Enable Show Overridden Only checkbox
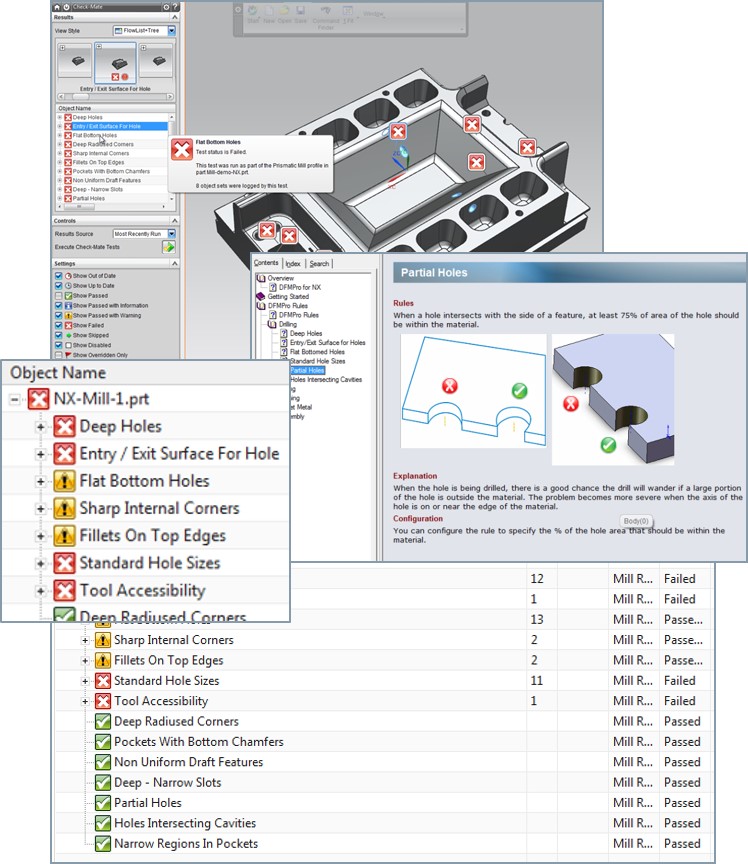The width and height of the screenshot is (748, 864). (x=58, y=355)
